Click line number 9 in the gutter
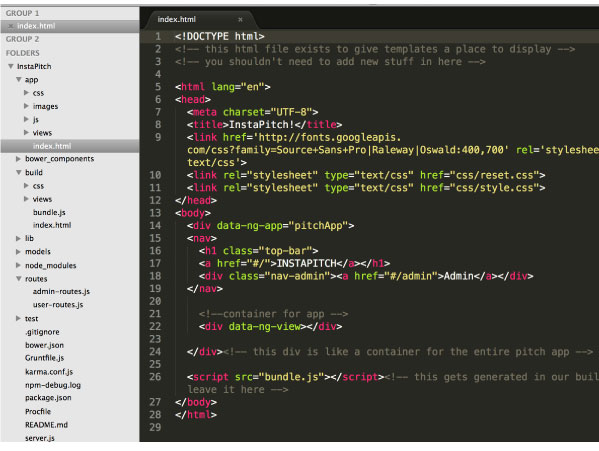The image size is (599, 451). (x=158, y=137)
